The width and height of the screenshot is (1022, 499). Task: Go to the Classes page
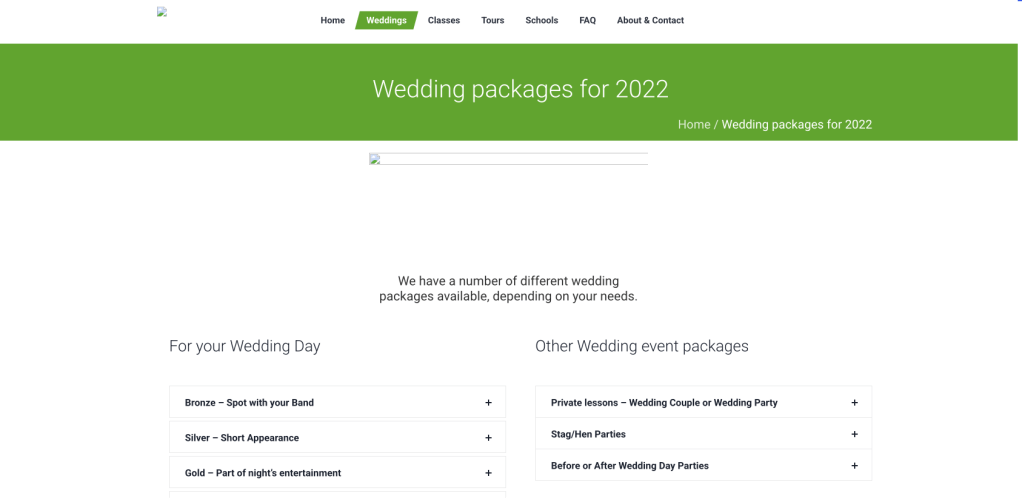point(443,20)
